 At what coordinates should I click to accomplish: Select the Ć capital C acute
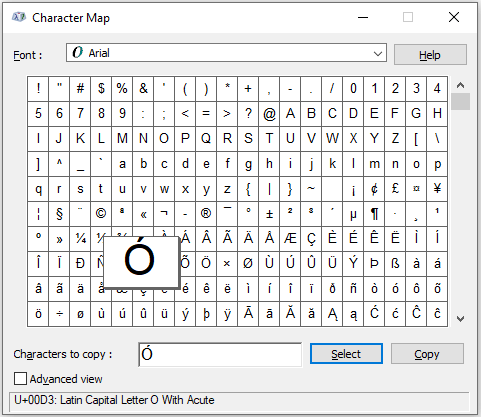point(374,314)
